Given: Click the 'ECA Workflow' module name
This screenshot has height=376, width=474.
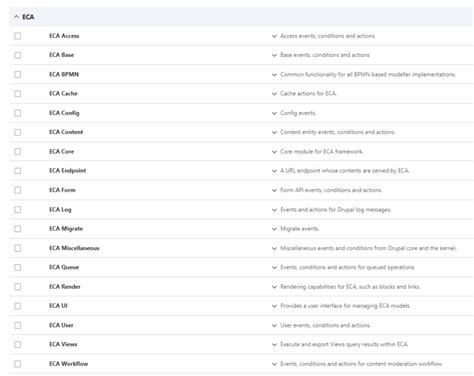Looking at the screenshot, I should pyautogui.click(x=68, y=364).
